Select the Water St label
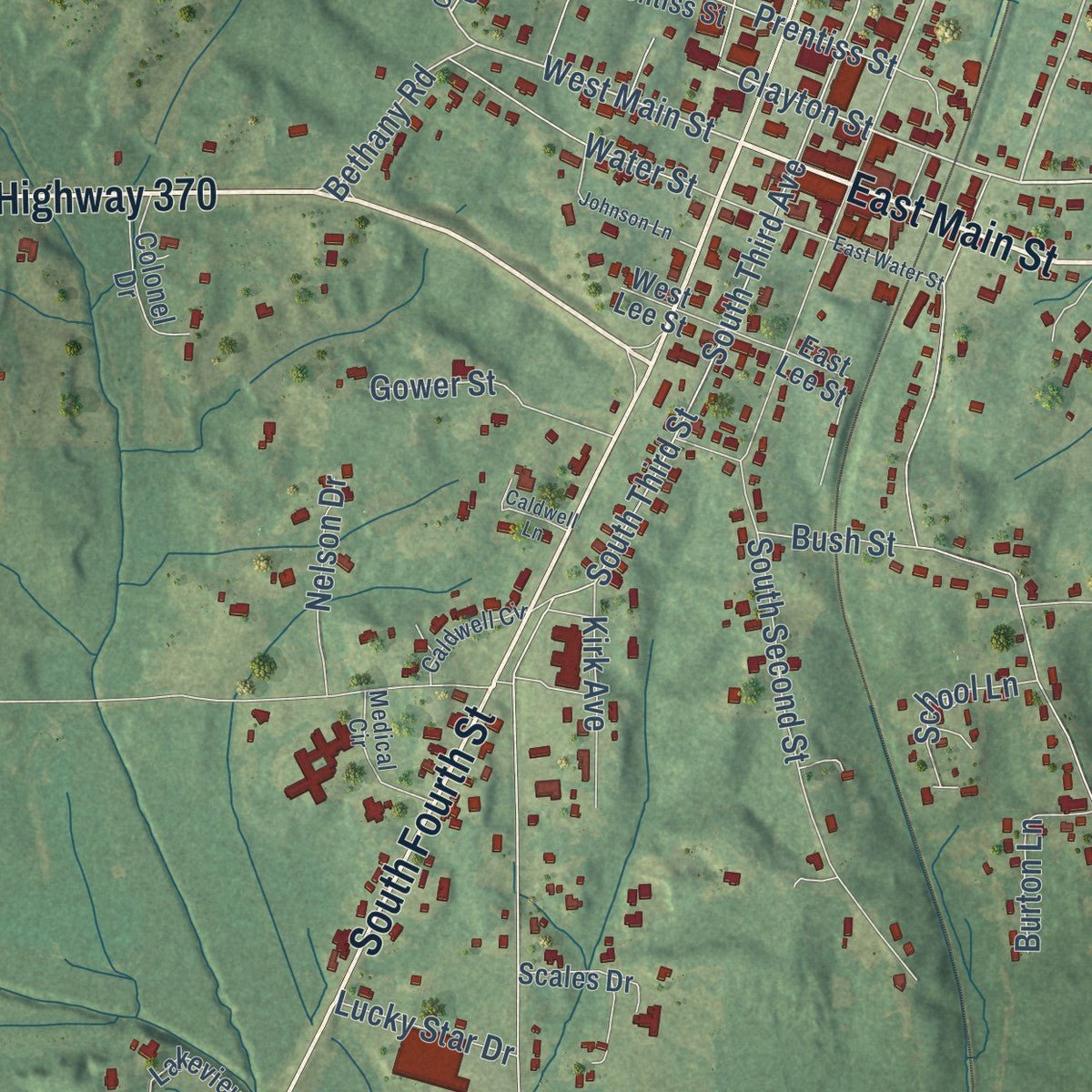This screenshot has height=1092, width=1092. tap(641, 164)
